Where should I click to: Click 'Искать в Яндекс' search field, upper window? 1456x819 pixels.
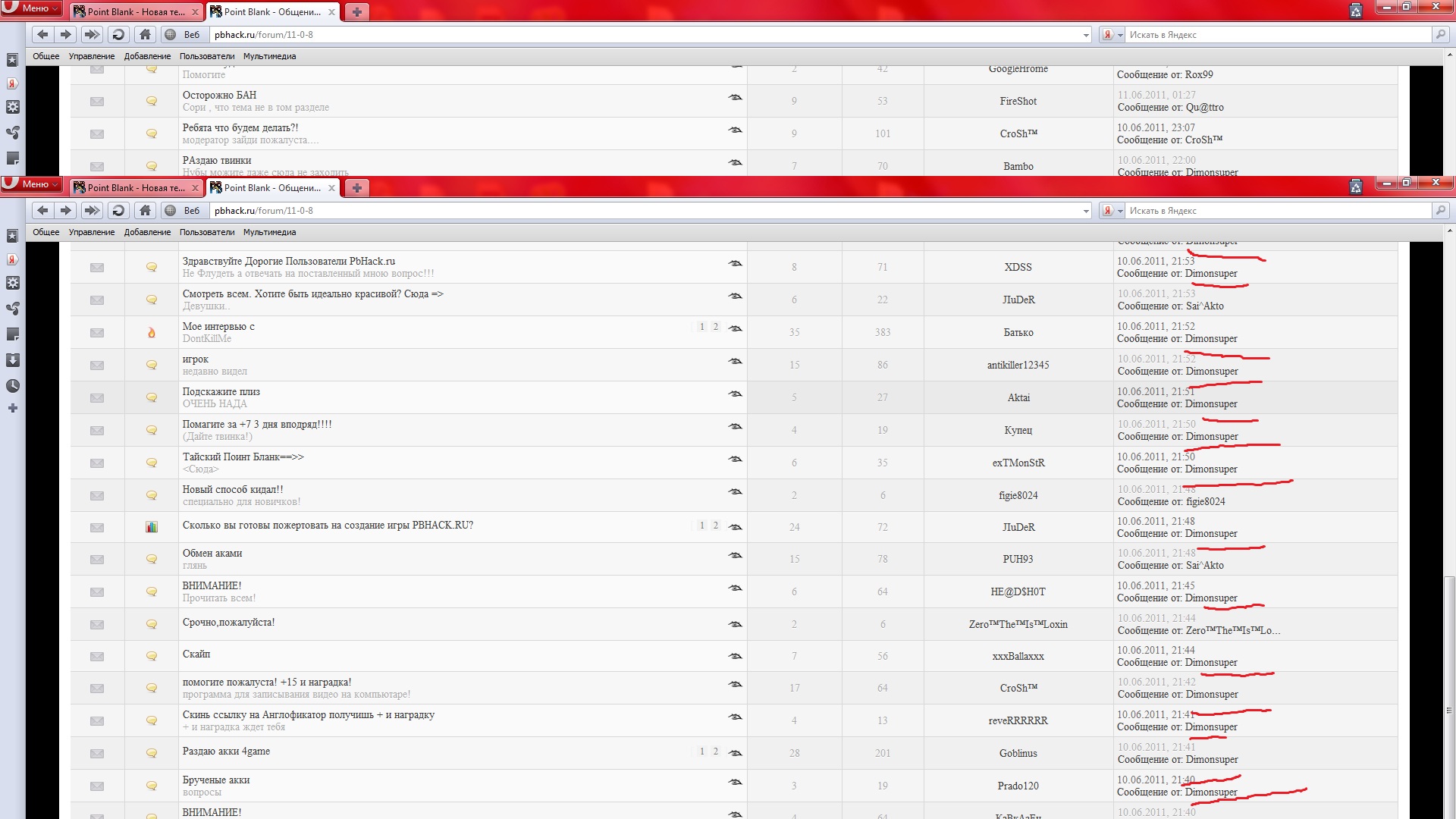click(x=1279, y=35)
